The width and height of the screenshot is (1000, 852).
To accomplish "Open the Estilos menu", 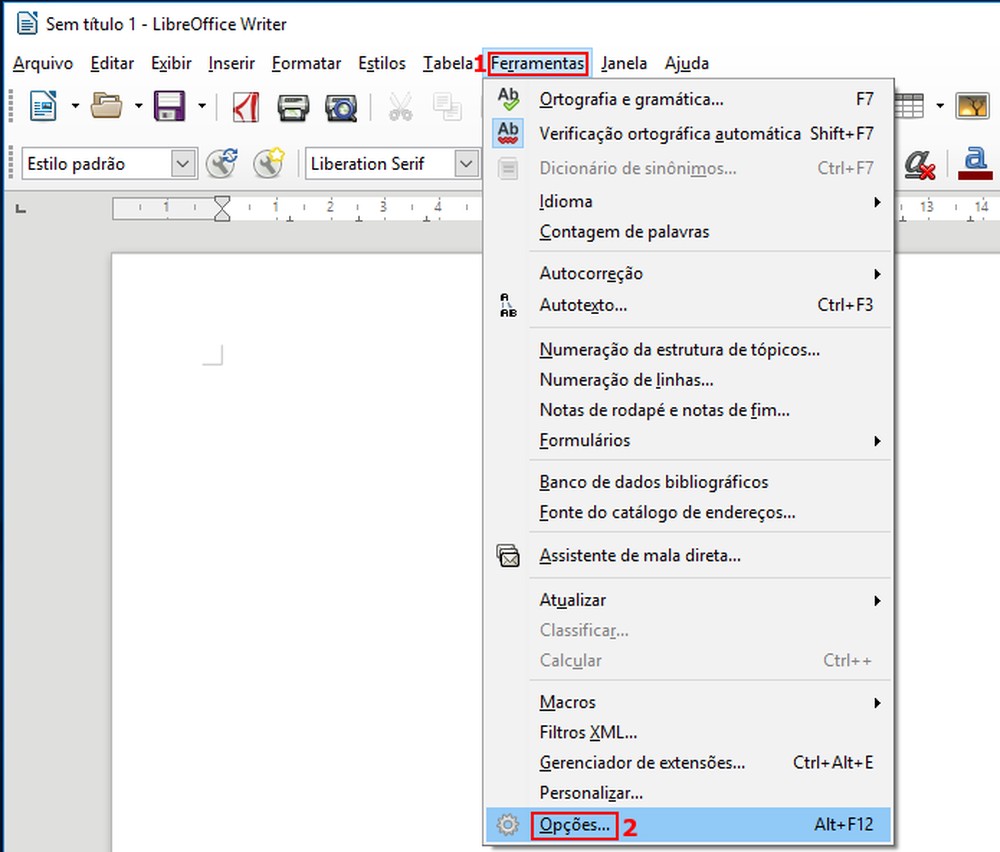I will click(381, 63).
